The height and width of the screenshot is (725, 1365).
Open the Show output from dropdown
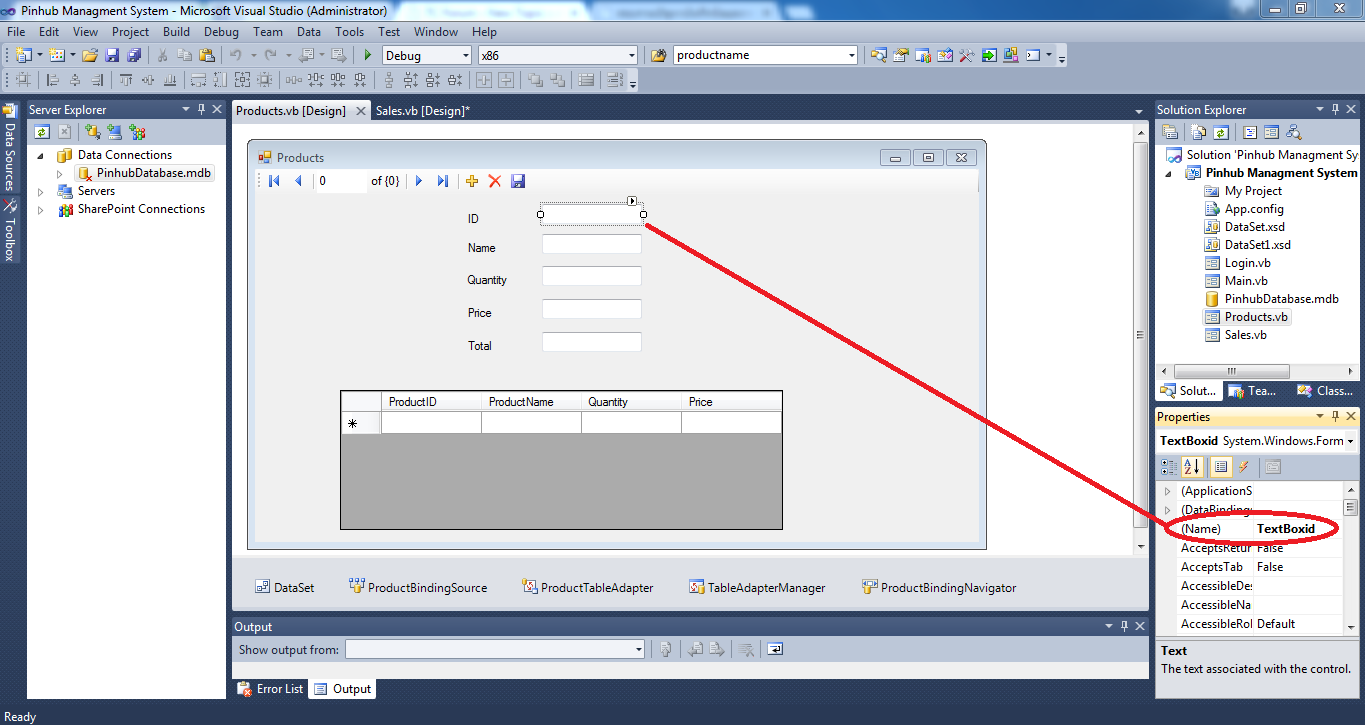click(x=638, y=650)
